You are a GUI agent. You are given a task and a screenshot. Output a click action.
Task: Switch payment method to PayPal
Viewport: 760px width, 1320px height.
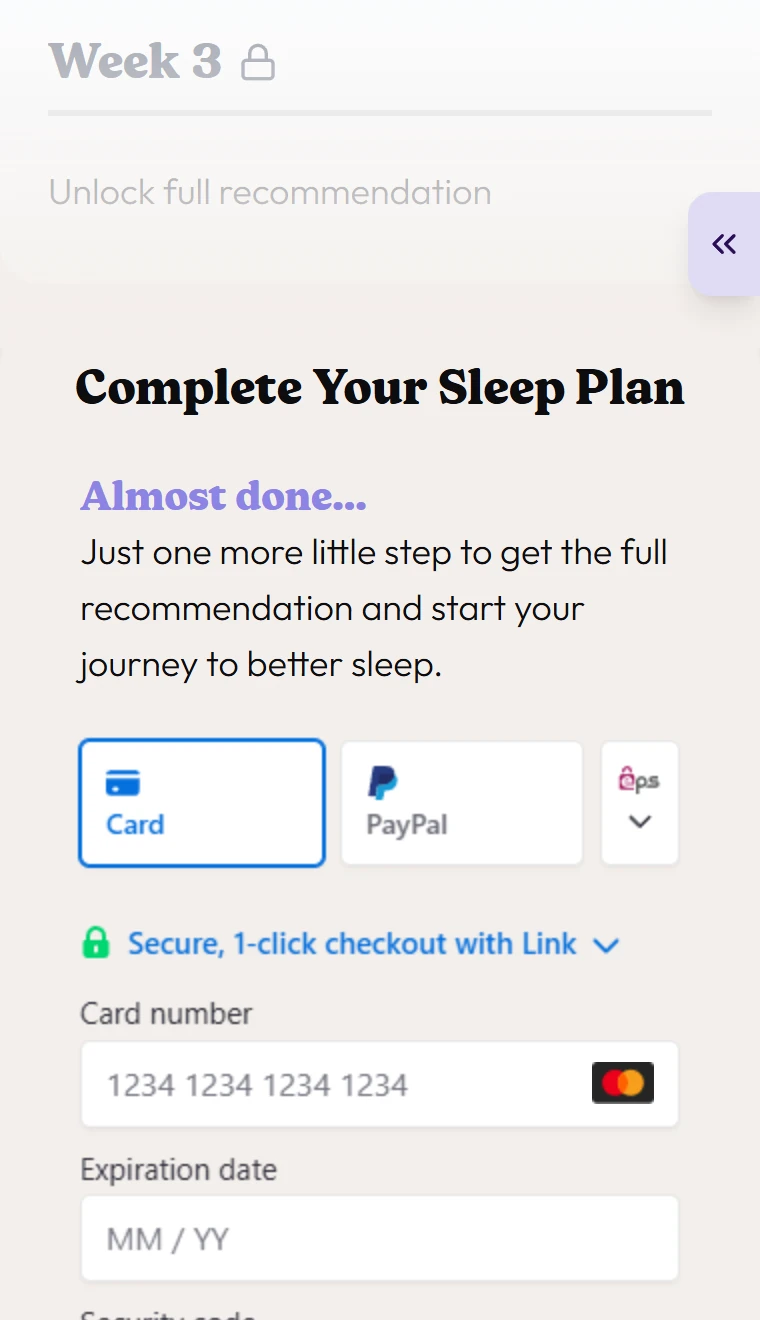click(461, 802)
